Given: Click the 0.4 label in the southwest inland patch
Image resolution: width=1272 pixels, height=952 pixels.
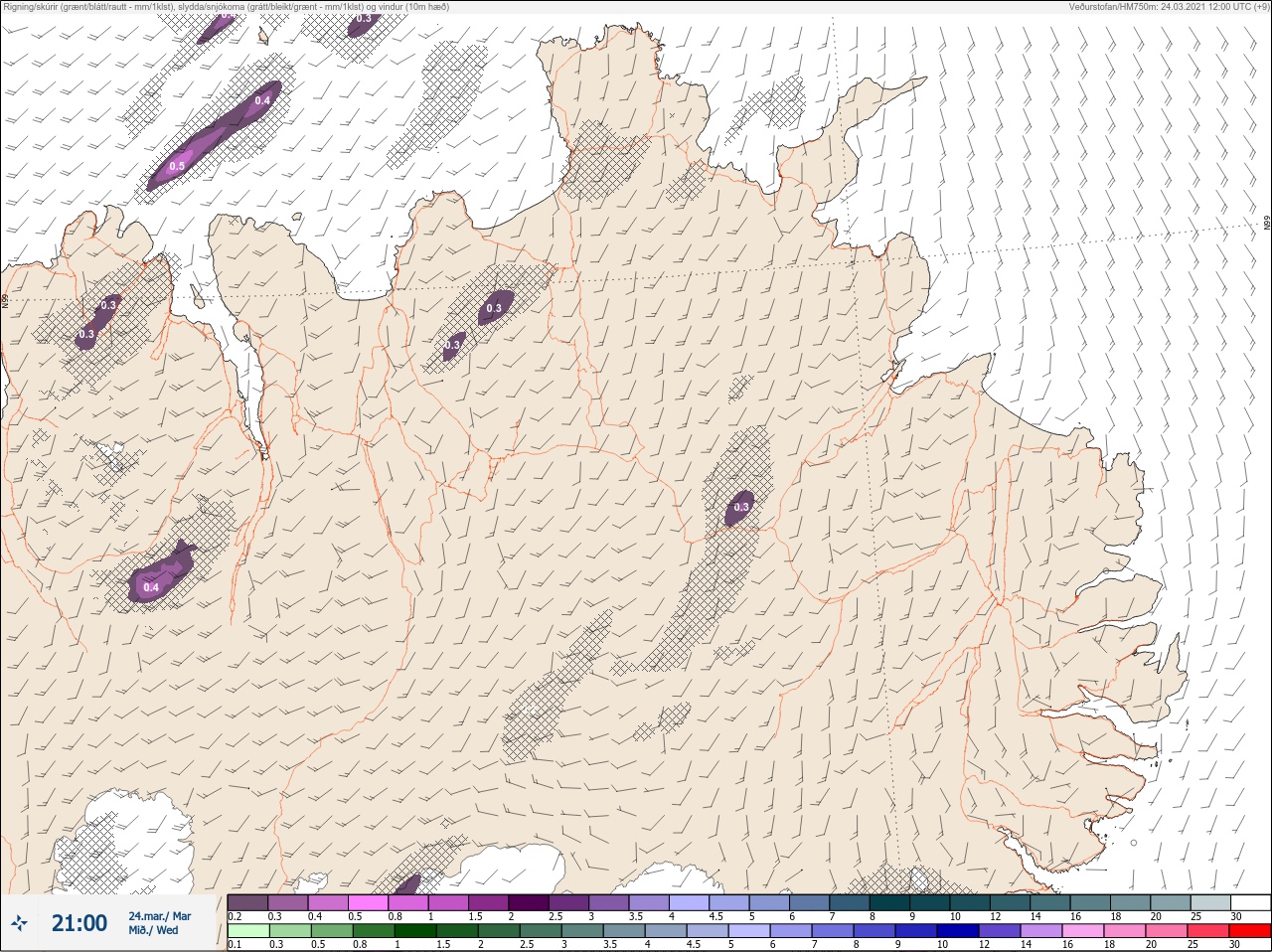Looking at the screenshot, I should (x=151, y=587).
